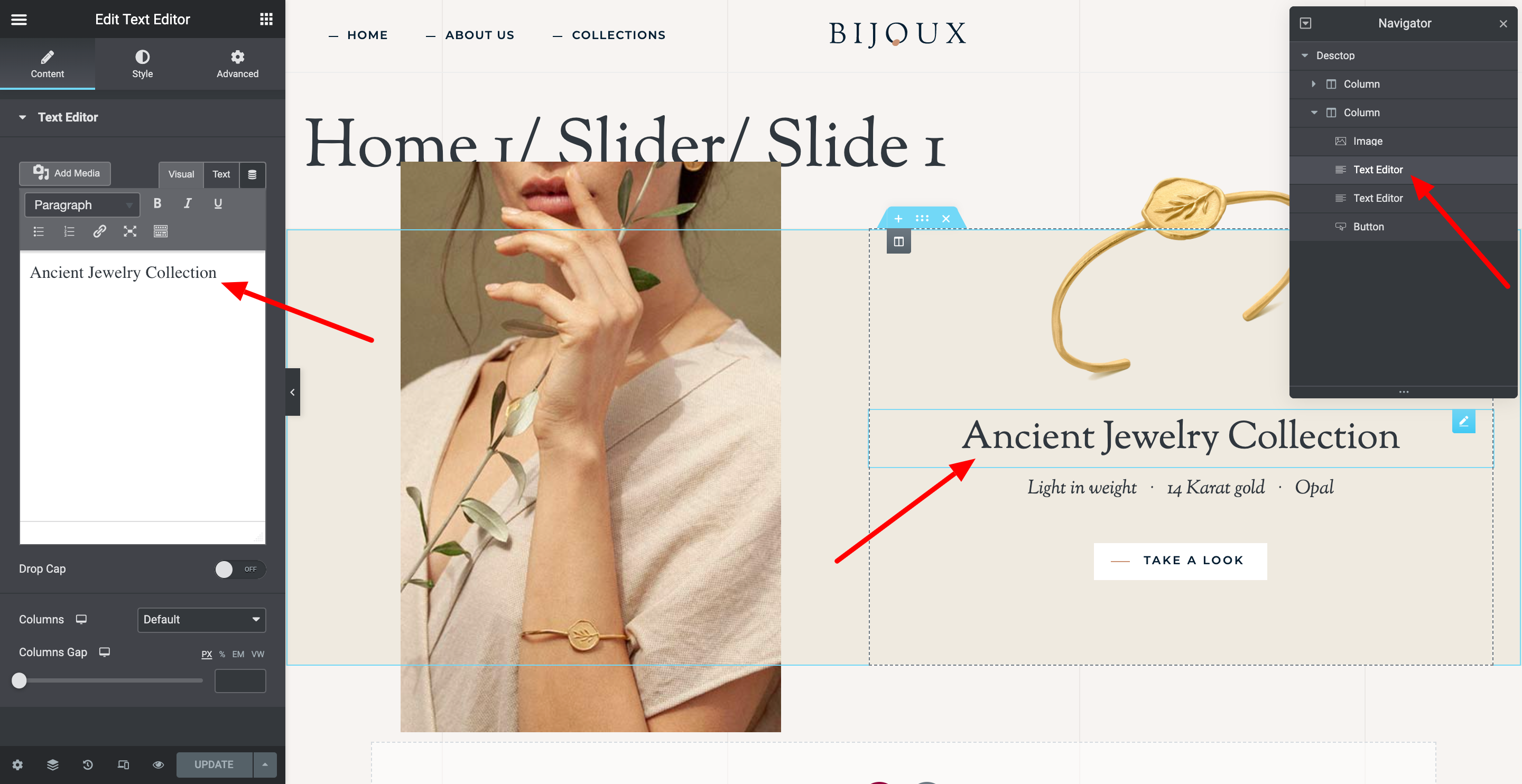Viewport: 1522px width, 784px height.
Task: Click the Insert/edit link icon
Action: point(99,231)
